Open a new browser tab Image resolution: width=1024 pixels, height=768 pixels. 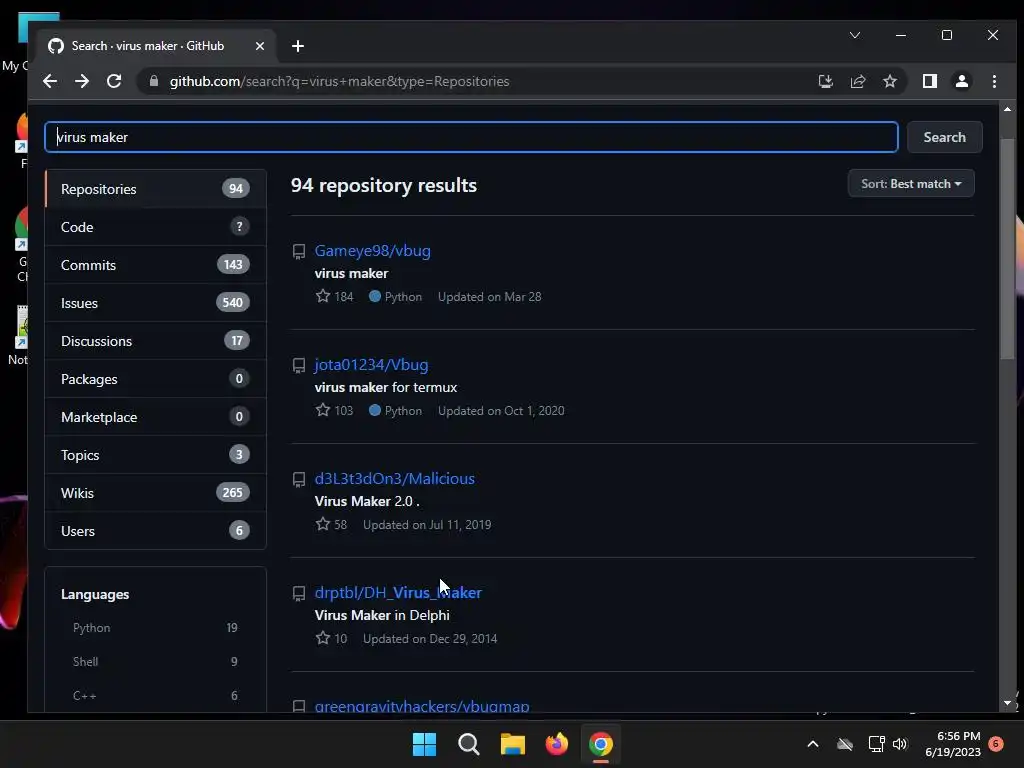pos(298,46)
